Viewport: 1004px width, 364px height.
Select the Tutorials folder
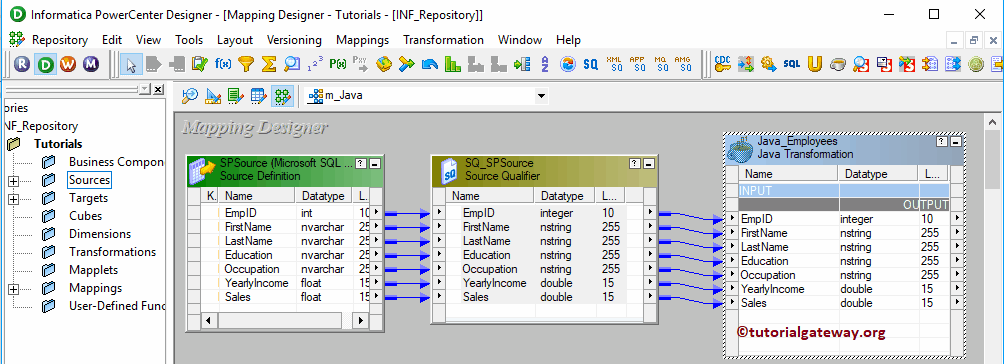pos(58,144)
